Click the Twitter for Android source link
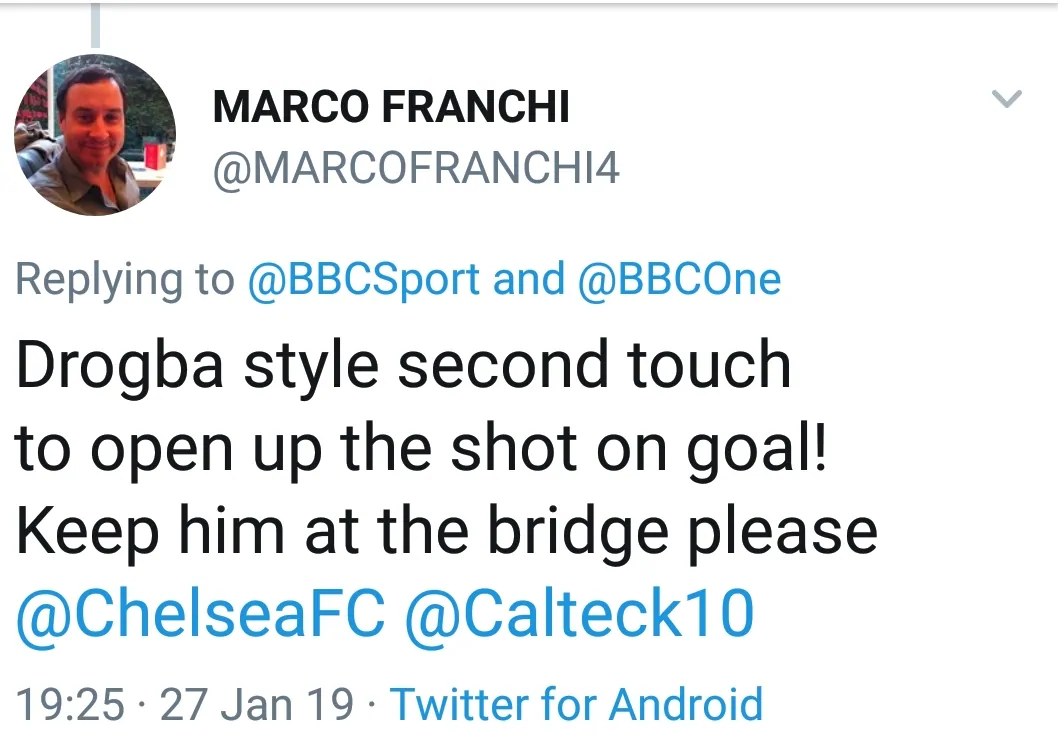1058x743 pixels. (x=576, y=704)
